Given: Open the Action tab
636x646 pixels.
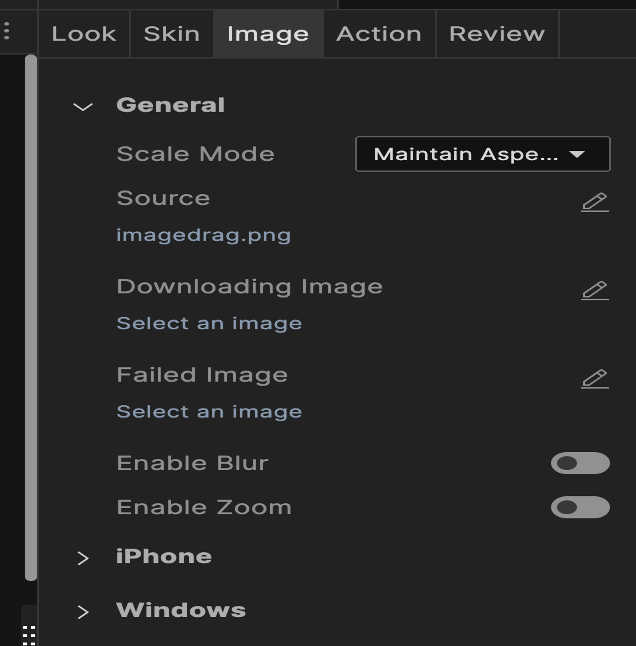Looking at the screenshot, I should pos(379,34).
